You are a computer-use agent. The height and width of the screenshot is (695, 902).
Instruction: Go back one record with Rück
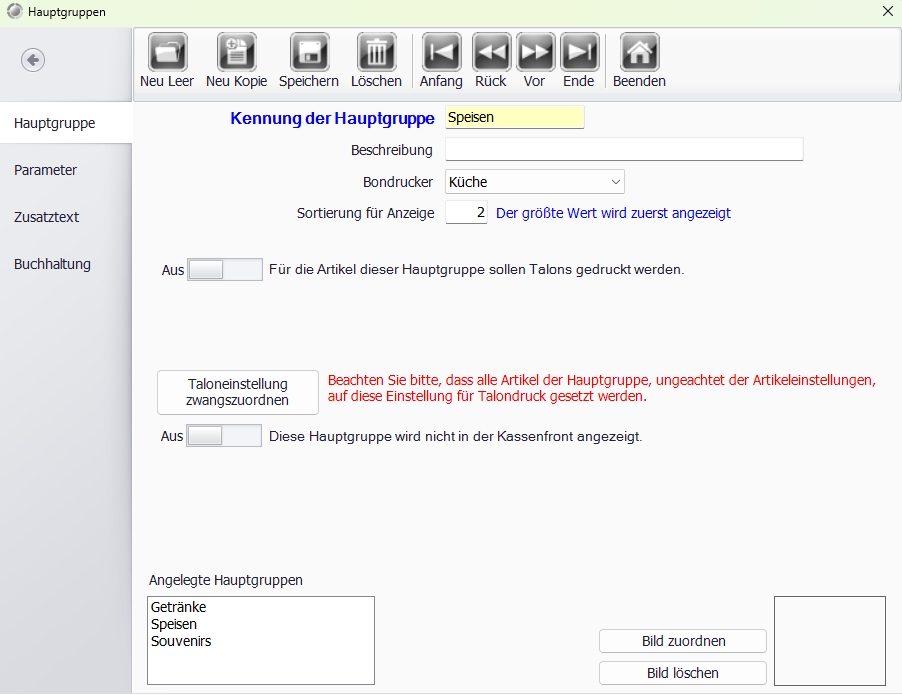point(491,52)
